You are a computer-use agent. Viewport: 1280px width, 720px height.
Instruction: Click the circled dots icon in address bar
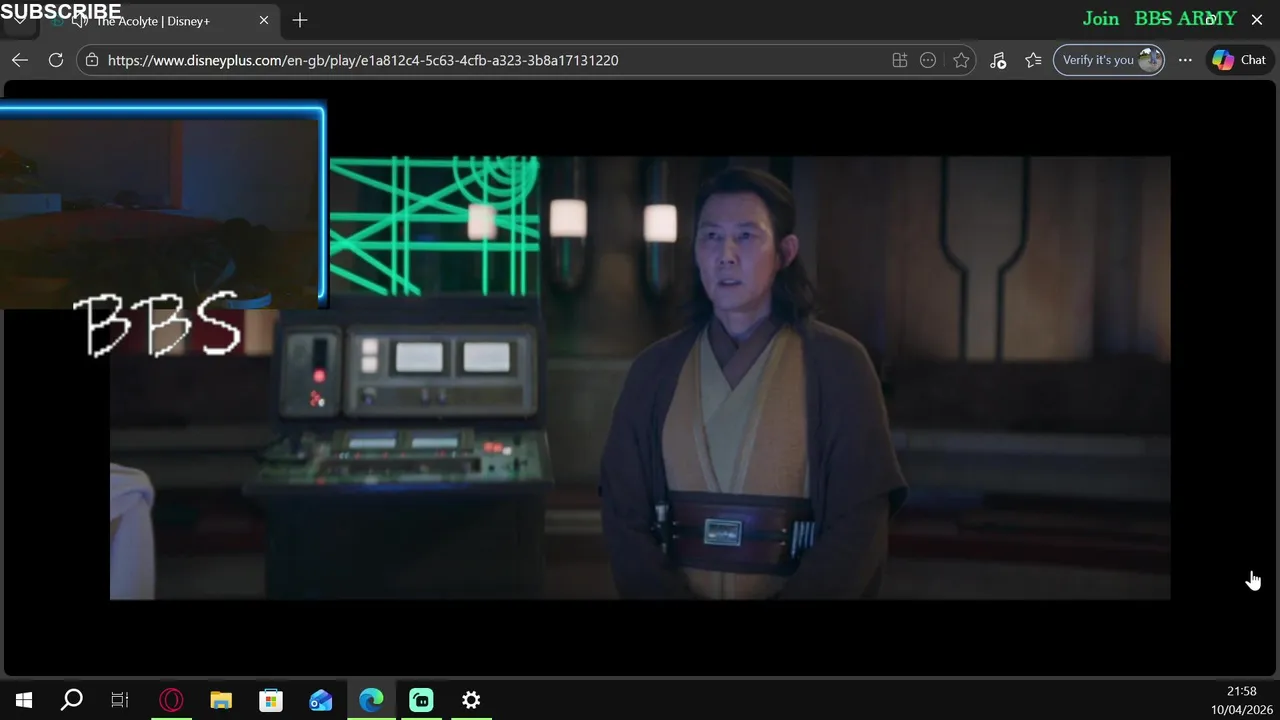(928, 60)
